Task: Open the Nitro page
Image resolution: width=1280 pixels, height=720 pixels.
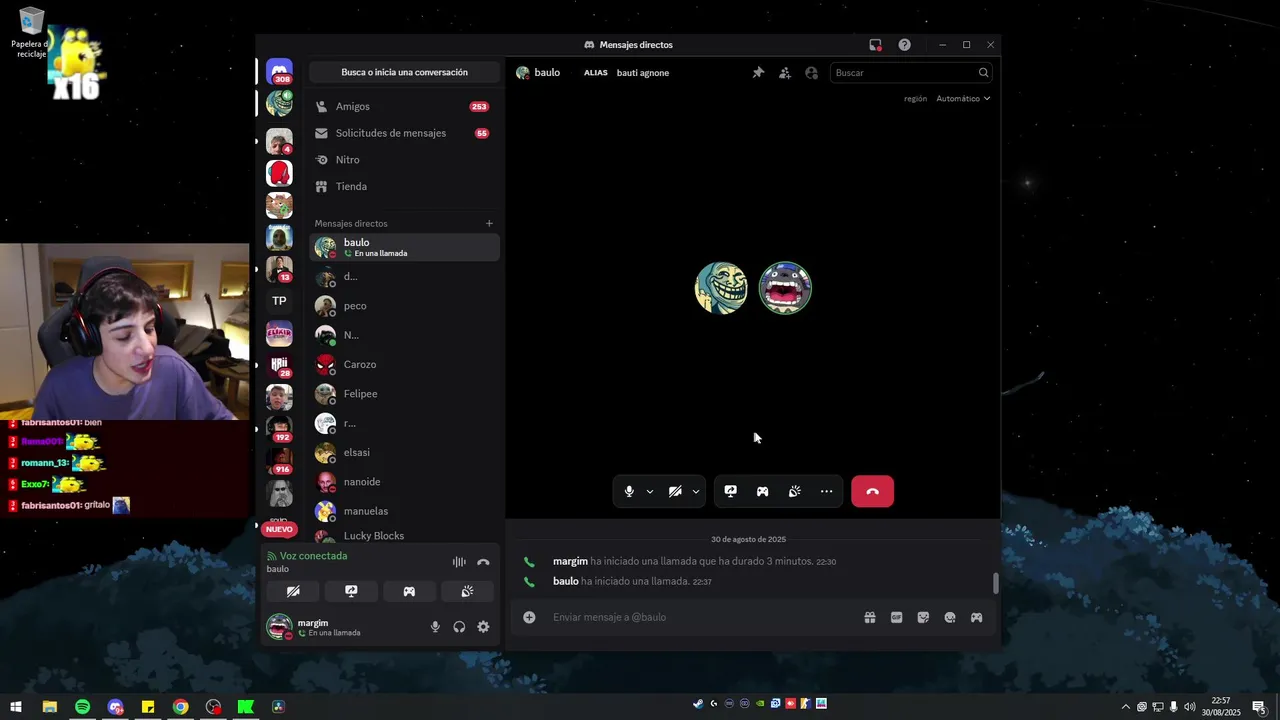Action: [404, 160]
